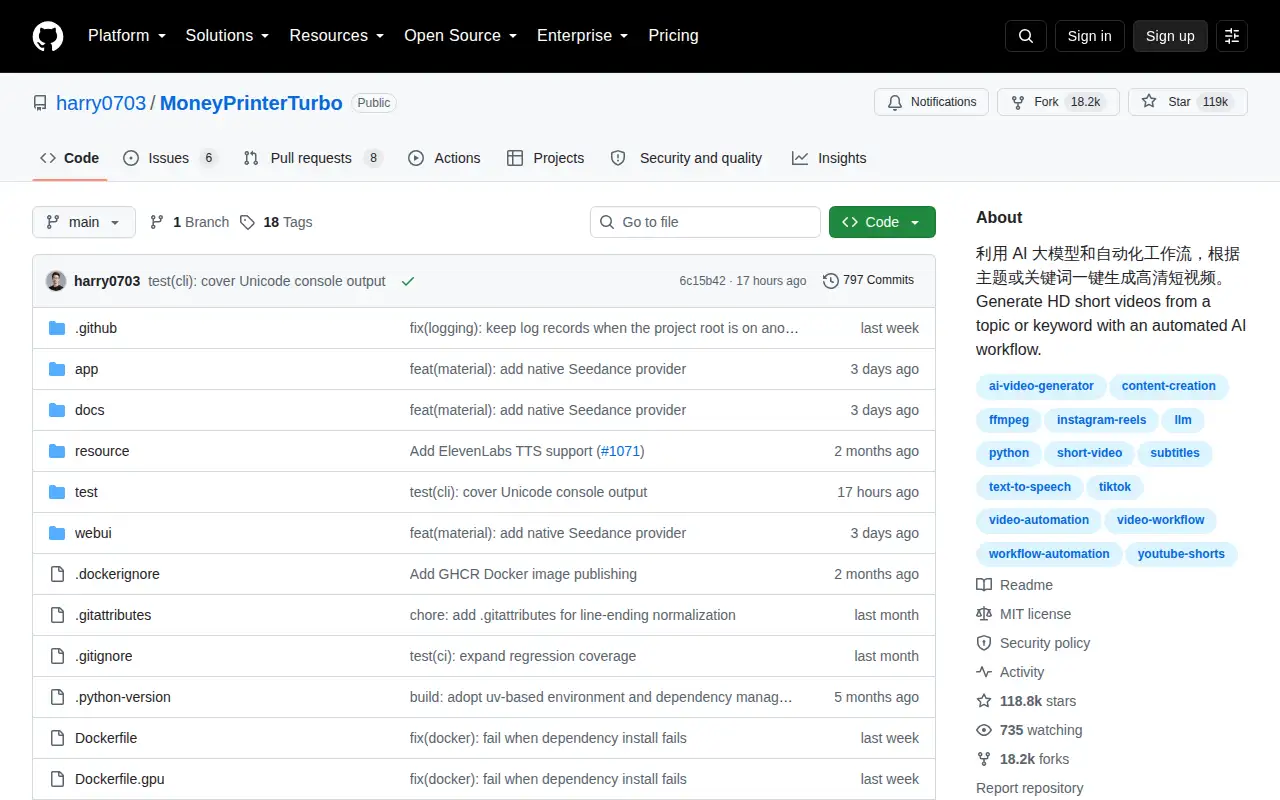Screen dimensions: 1280x800
Task: Open the app folder icon
Action: pos(57,369)
